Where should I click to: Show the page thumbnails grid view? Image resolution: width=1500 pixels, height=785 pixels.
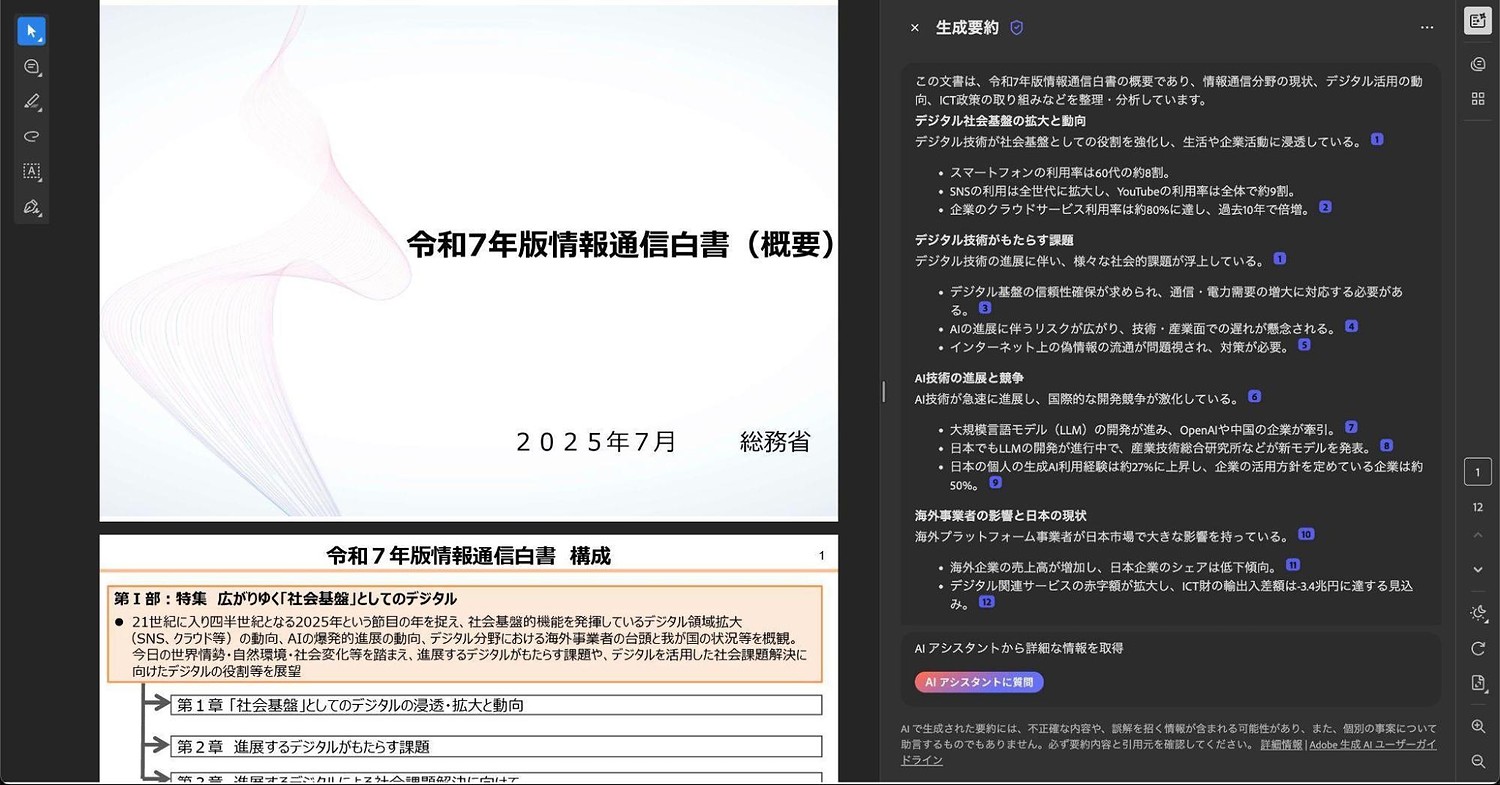coord(1479,98)
